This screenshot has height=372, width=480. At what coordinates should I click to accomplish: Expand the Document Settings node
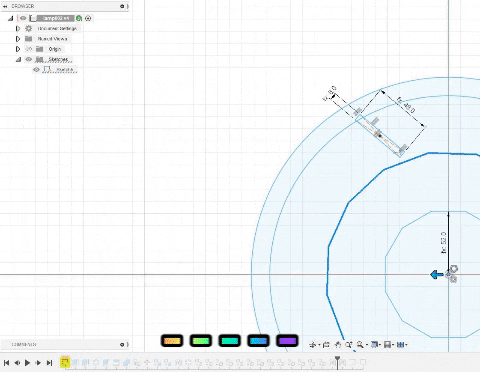tap(18, 29)
